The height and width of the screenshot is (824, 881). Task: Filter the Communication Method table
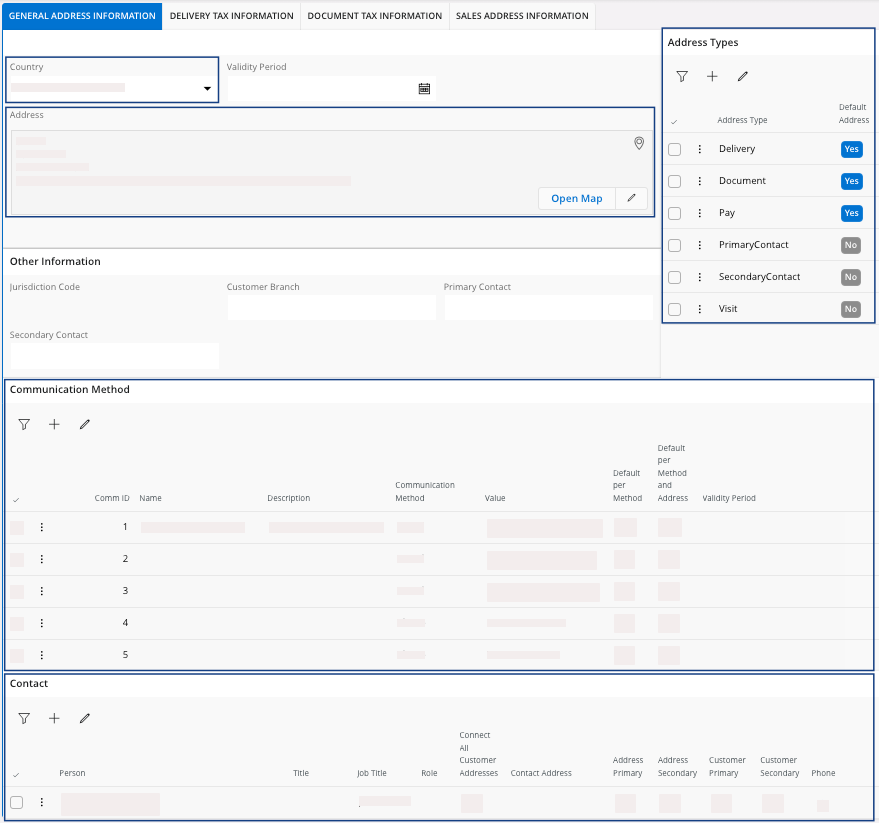tap(24, 425)
